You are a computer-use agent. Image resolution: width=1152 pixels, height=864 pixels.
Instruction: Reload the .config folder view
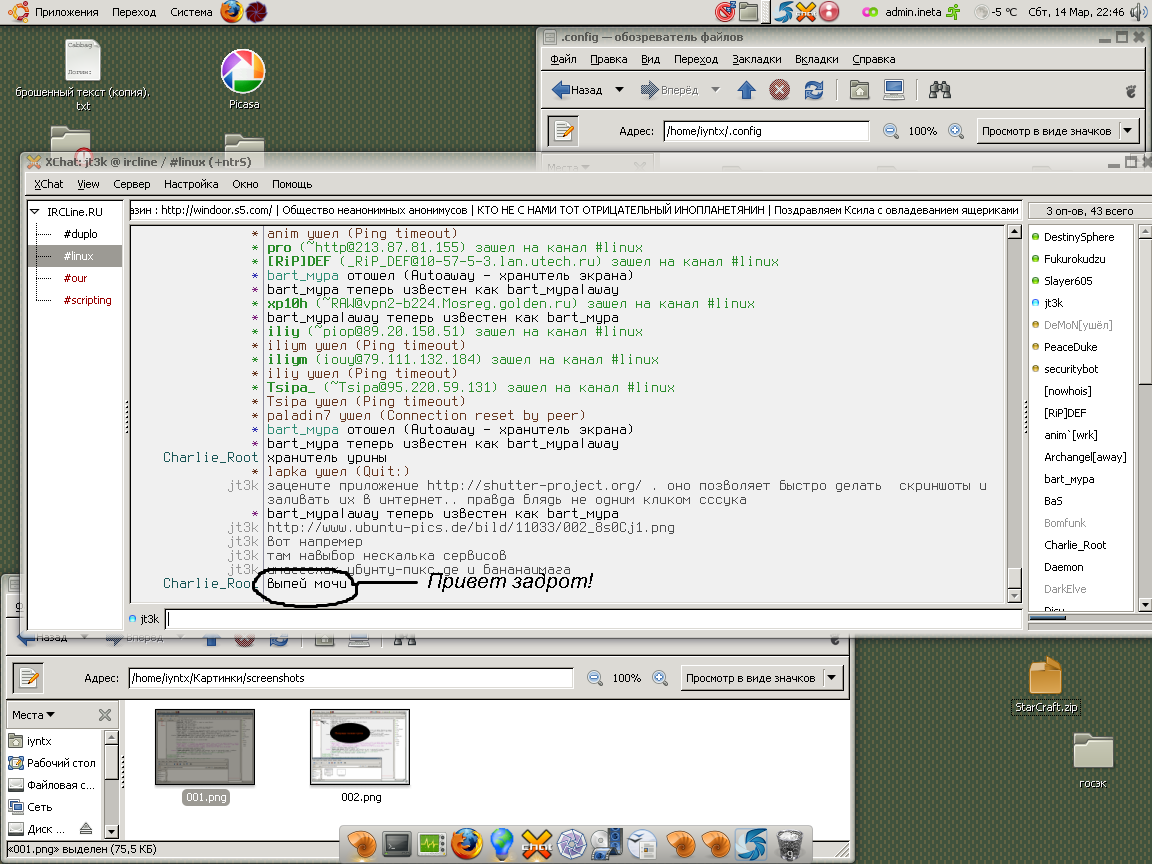click(814, 90)
